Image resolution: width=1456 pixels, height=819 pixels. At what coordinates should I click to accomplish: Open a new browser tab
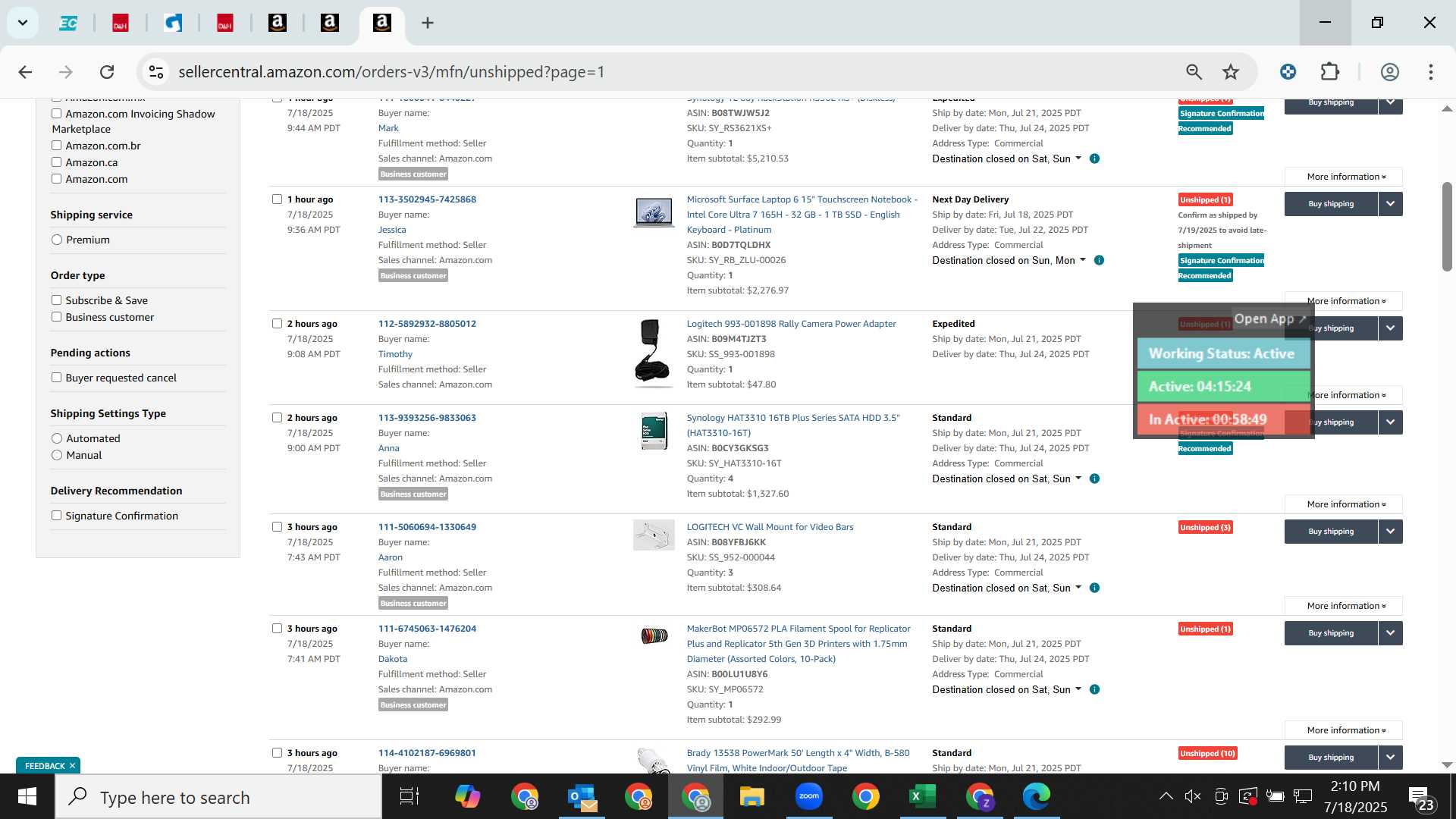point(428,23)
